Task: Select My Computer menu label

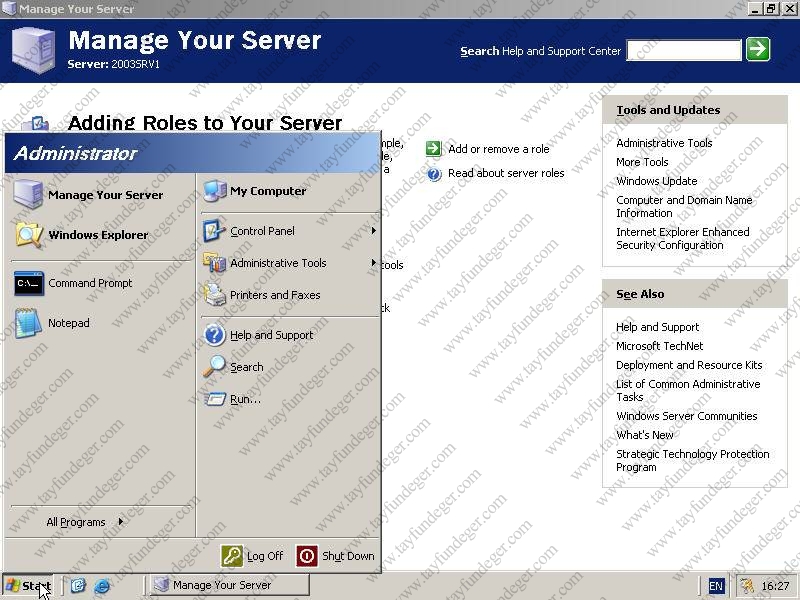Action: point(268,191)
